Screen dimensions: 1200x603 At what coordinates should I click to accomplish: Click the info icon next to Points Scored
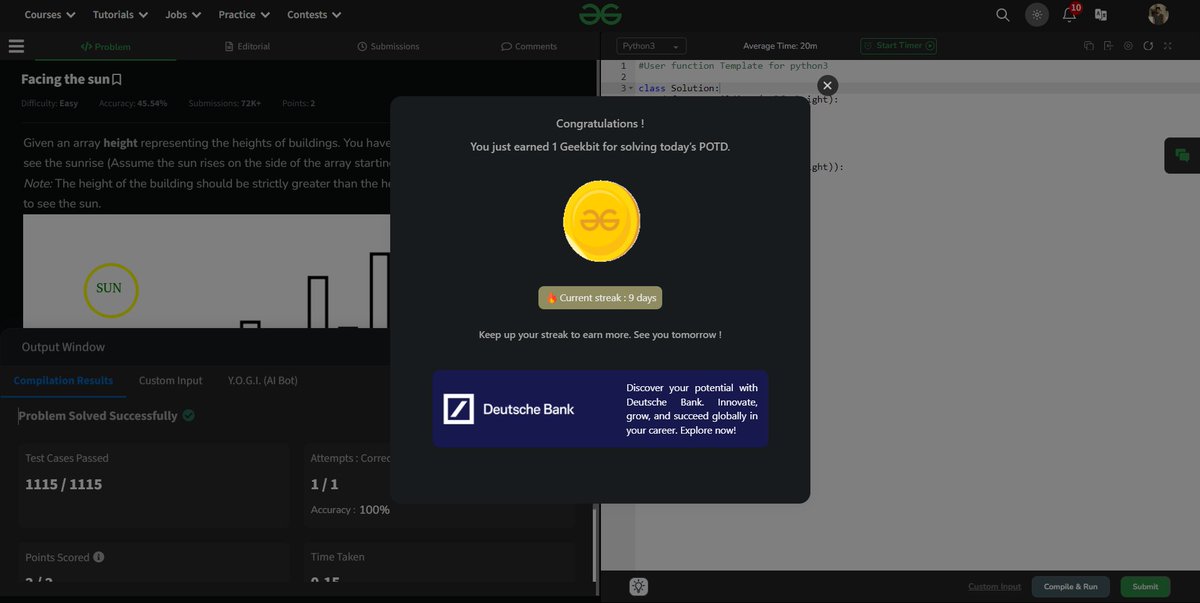click(x=99, y=557)
